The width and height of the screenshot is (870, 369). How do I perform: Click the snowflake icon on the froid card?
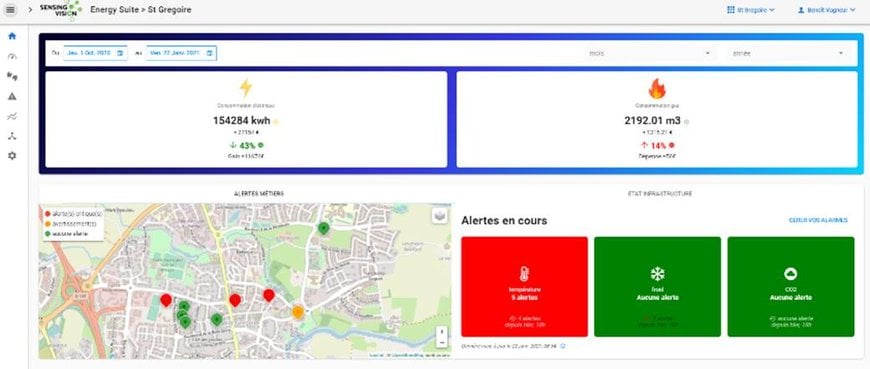click(657, 274)
